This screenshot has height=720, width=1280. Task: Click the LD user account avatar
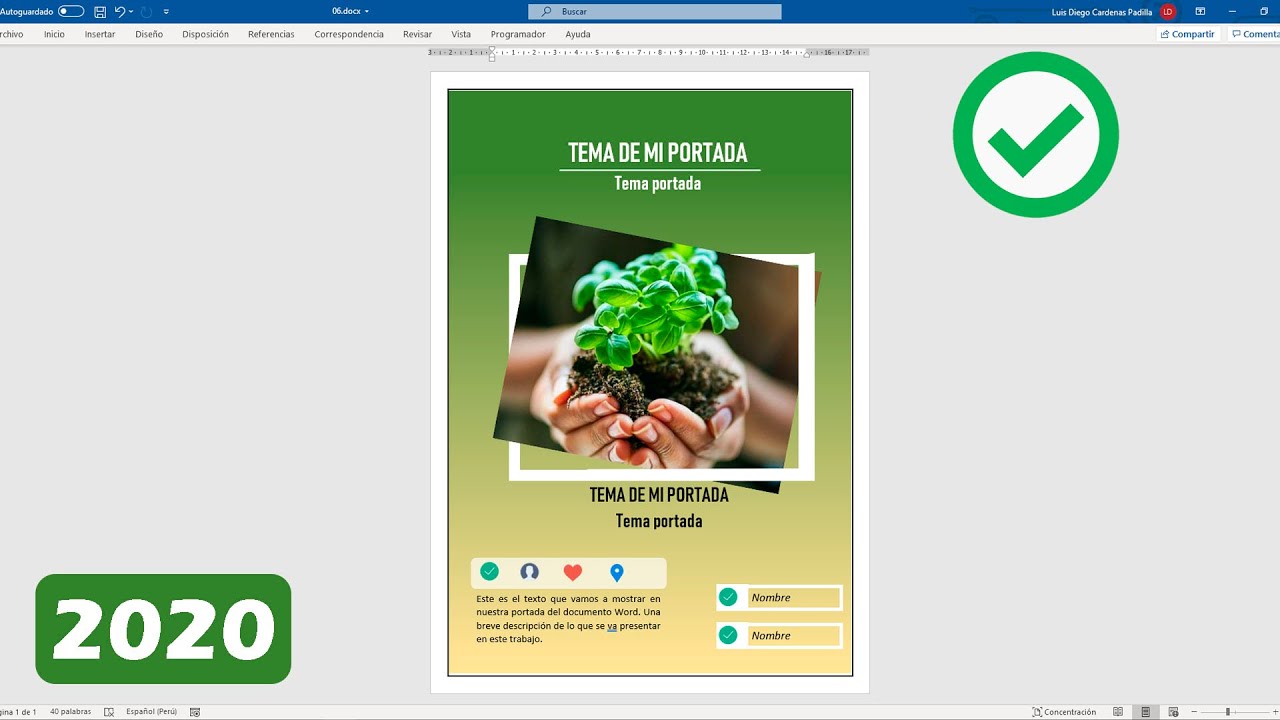click(1167, 12)
